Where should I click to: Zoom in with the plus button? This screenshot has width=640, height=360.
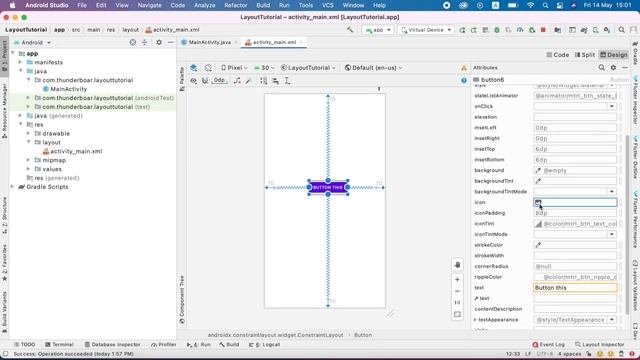coord(457,280)
